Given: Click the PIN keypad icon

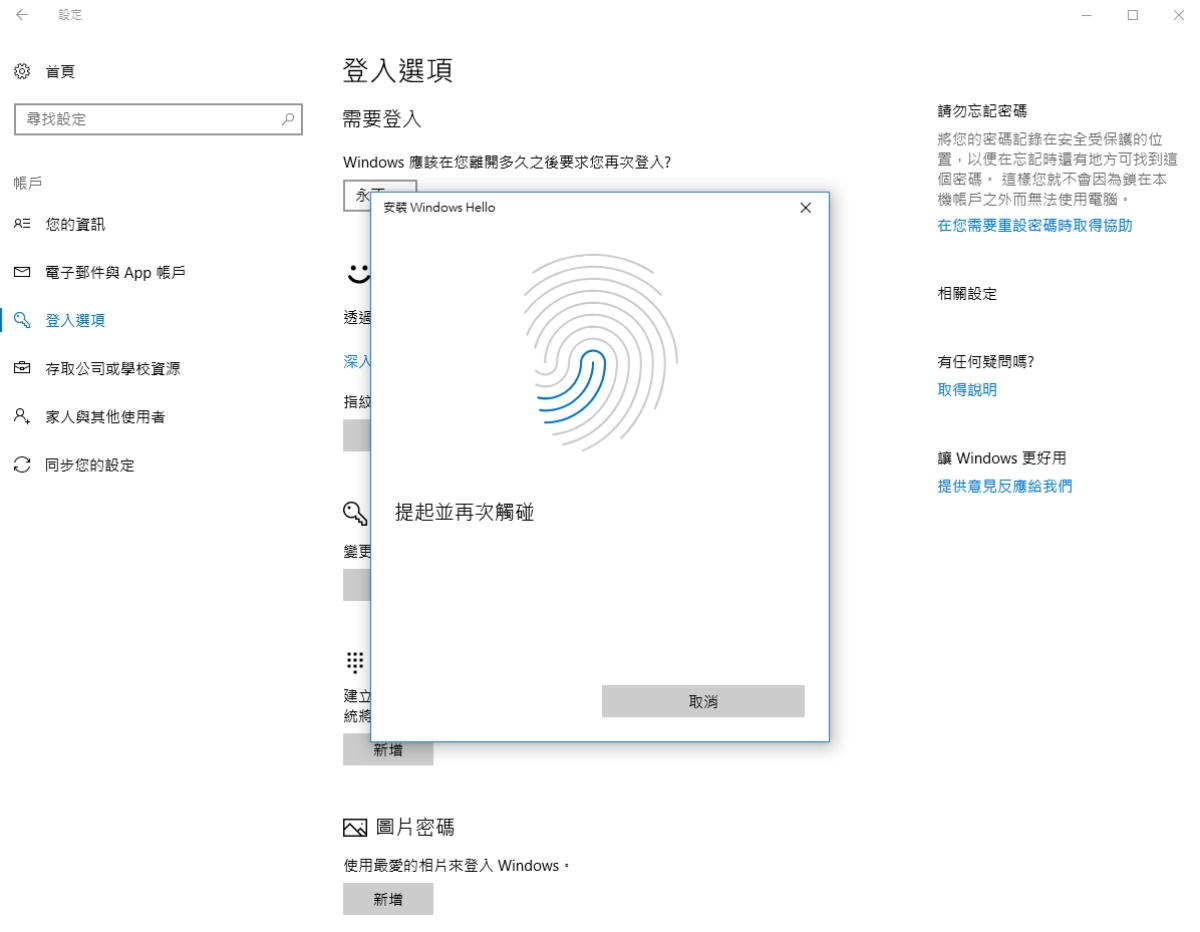Looking at the screenshot, I should click(355, 661).
